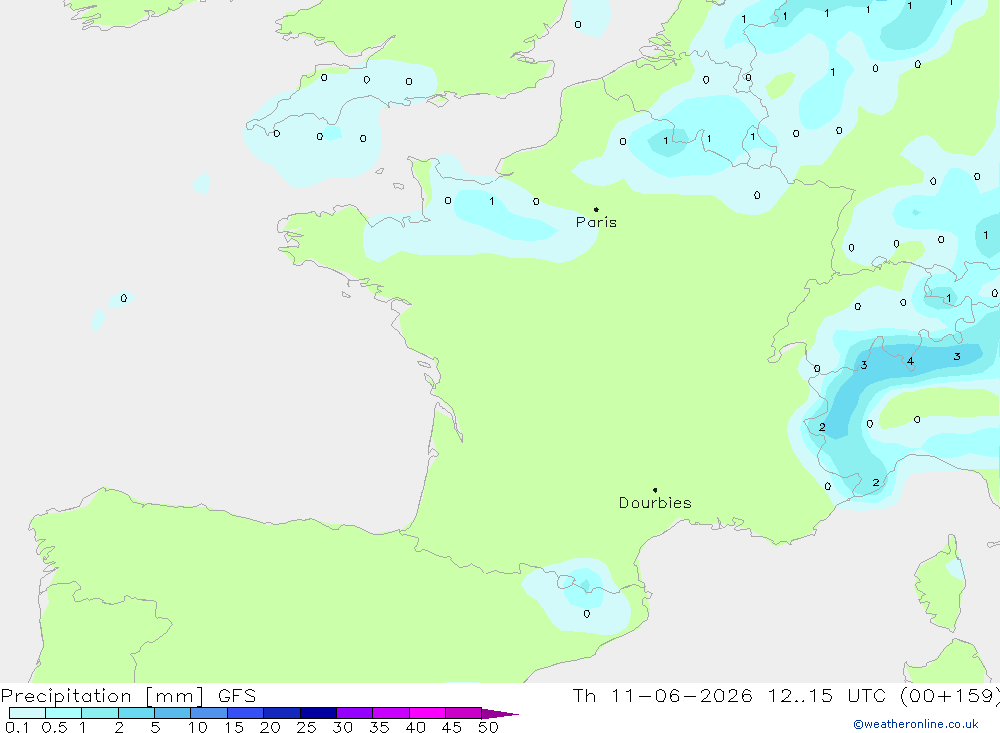The image size is (1000, 733).
Task: Pick the 20–25 mm legend swatch
Action: (x=281, y=713)
